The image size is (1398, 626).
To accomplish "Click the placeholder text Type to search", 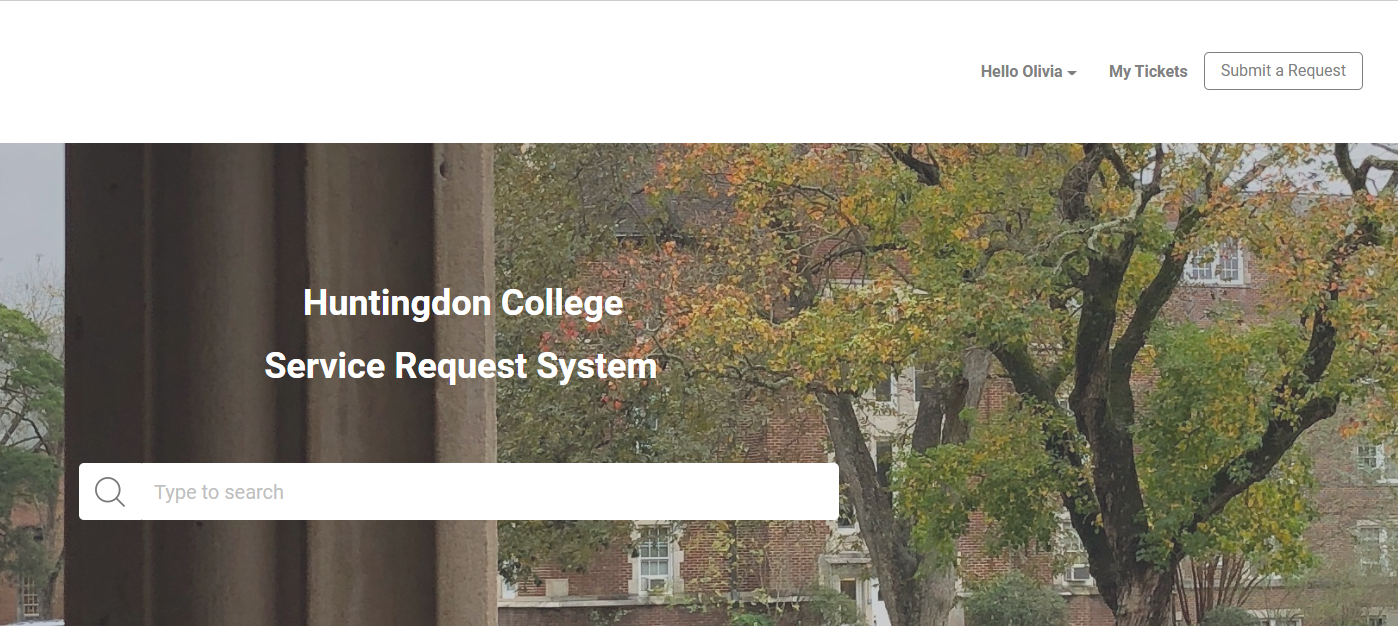I will (x=219, y=492).
